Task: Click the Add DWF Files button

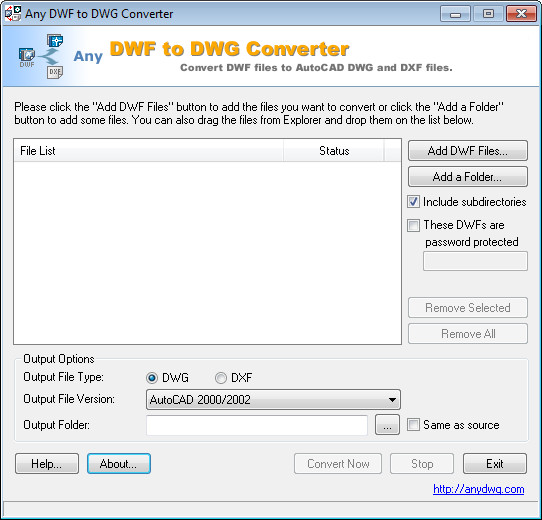Action: pos(468,151)
